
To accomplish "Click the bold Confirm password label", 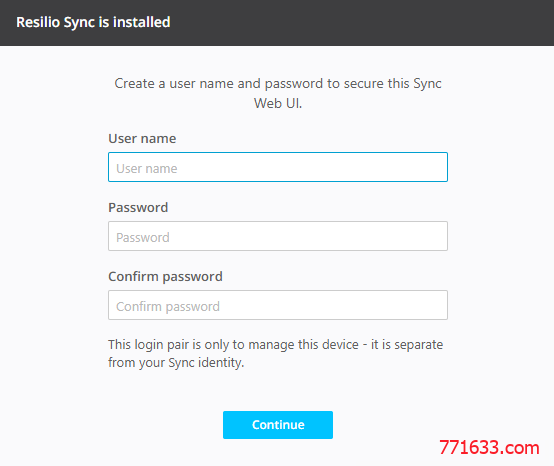I will point(165,277).
